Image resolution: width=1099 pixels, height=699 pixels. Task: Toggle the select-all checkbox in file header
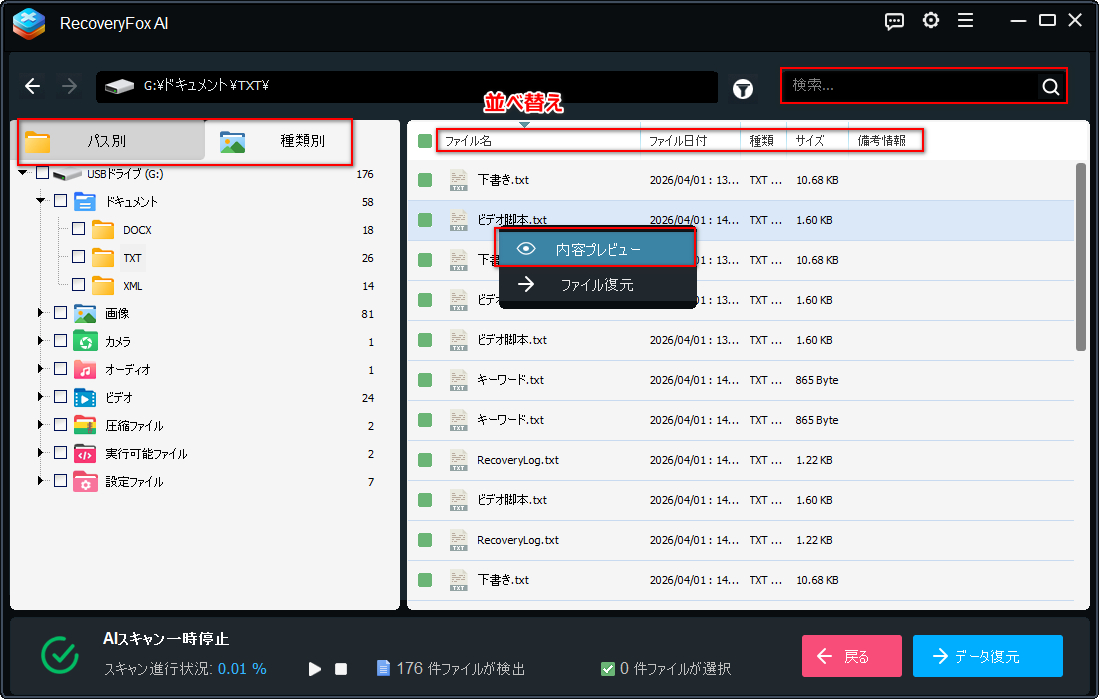425,141
